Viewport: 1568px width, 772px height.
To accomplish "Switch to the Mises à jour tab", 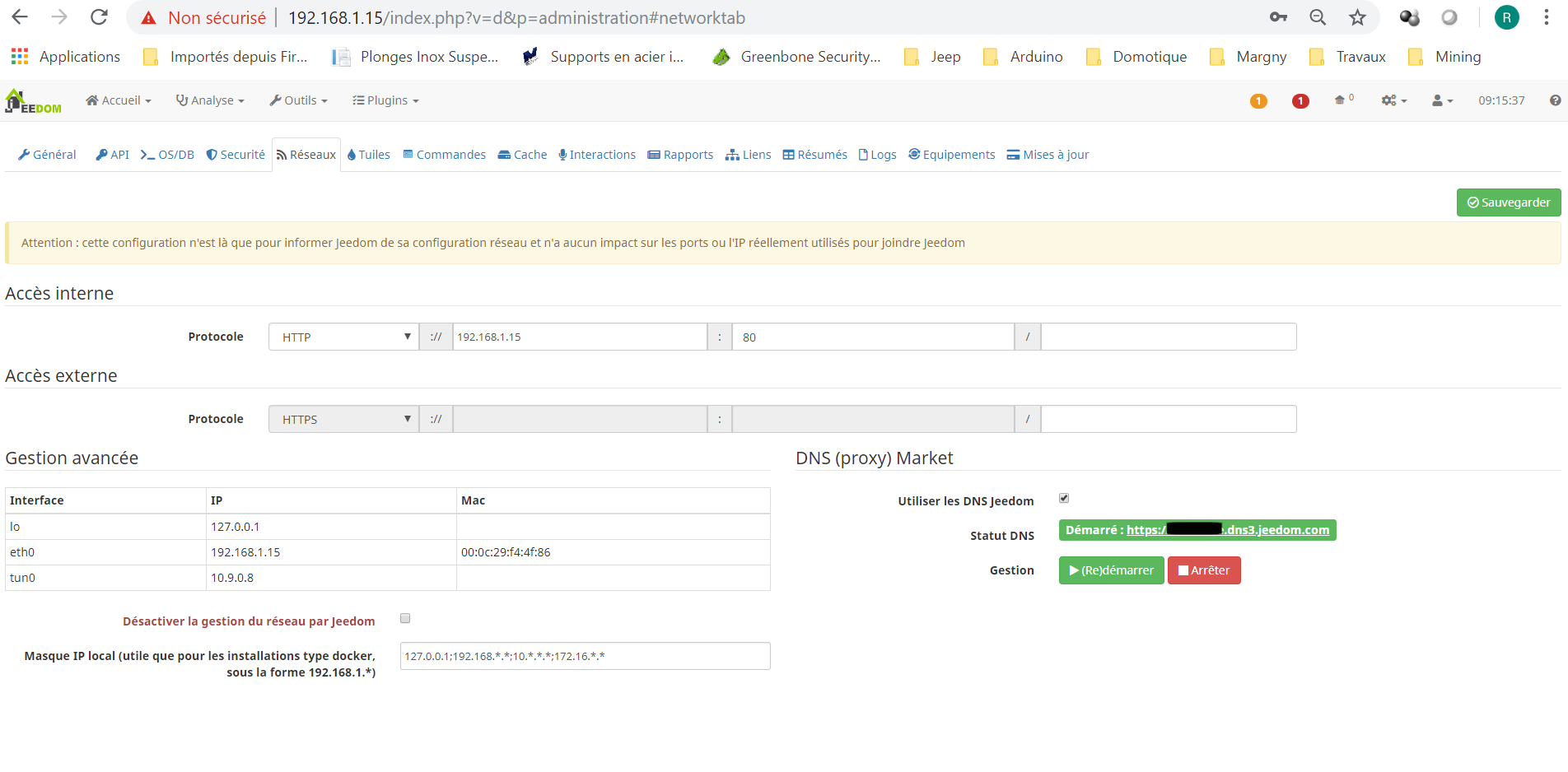I will point(1048,155).
